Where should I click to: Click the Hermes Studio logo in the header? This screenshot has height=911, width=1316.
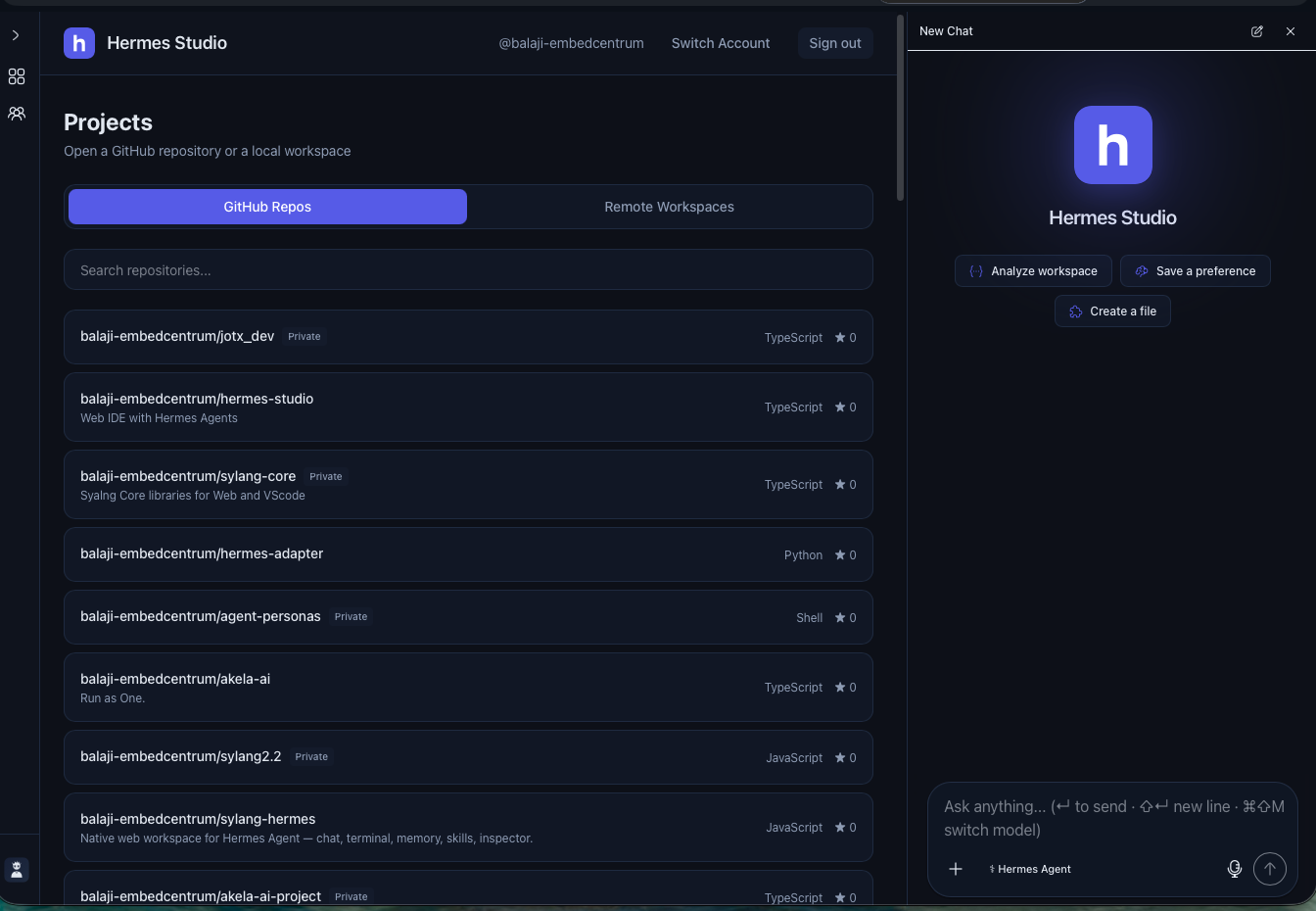point(79,43)
